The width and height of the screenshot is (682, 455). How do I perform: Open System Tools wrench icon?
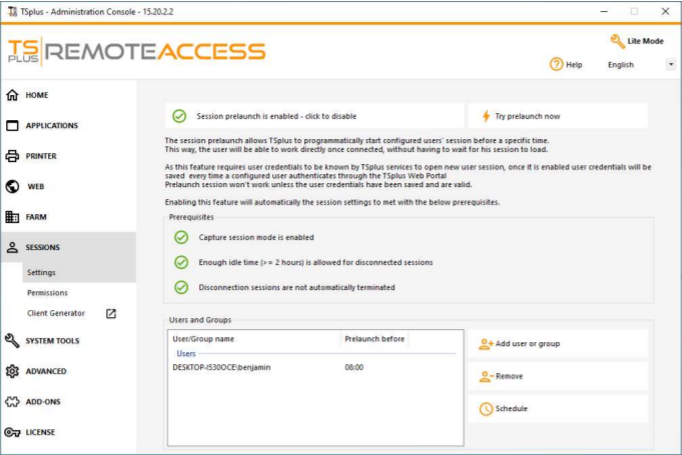[13, 341]
